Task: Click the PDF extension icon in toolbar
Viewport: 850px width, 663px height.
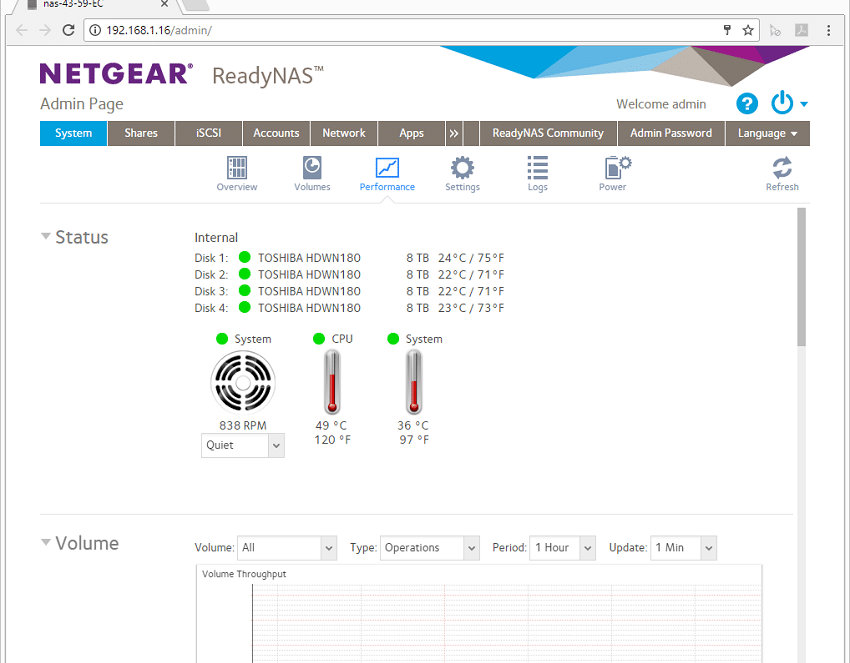Action: pyautogui.click(x=801, y=30)
